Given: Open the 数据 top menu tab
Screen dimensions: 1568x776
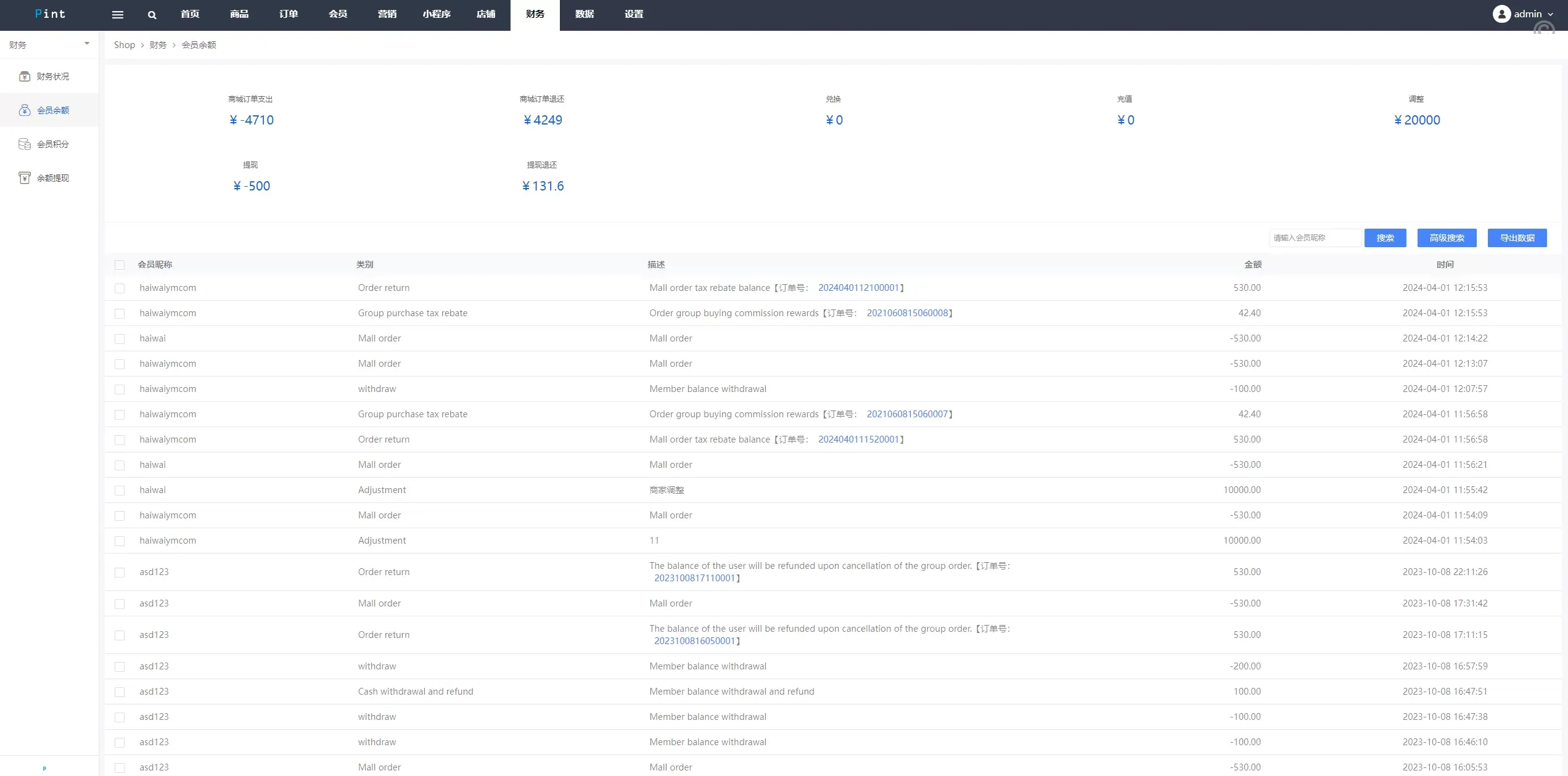Looking at the screenshot, I should (585, 14).
